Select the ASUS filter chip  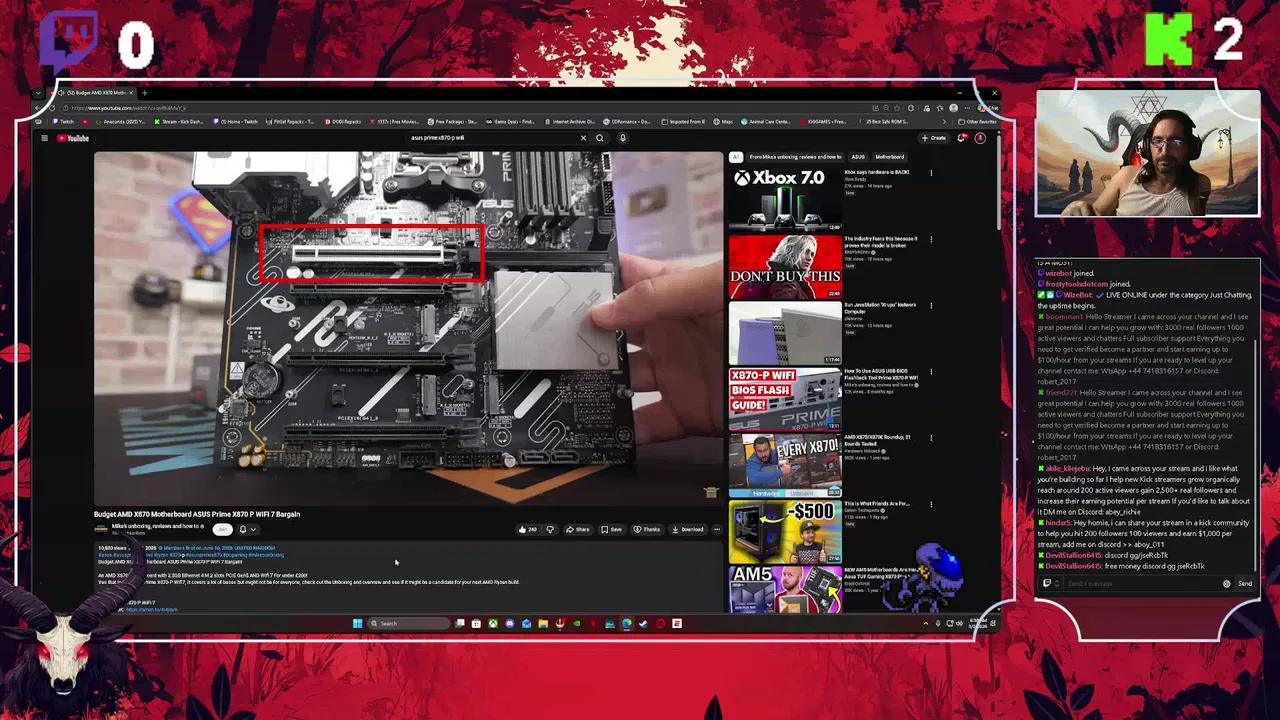[858, 157]
